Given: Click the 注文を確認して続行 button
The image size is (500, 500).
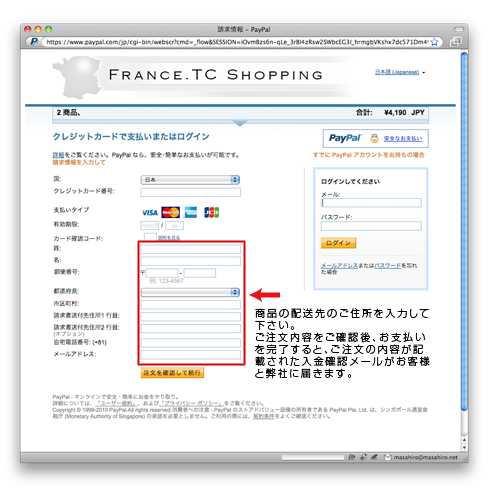Looking at the screenshot, I should [x=172, y=373].
